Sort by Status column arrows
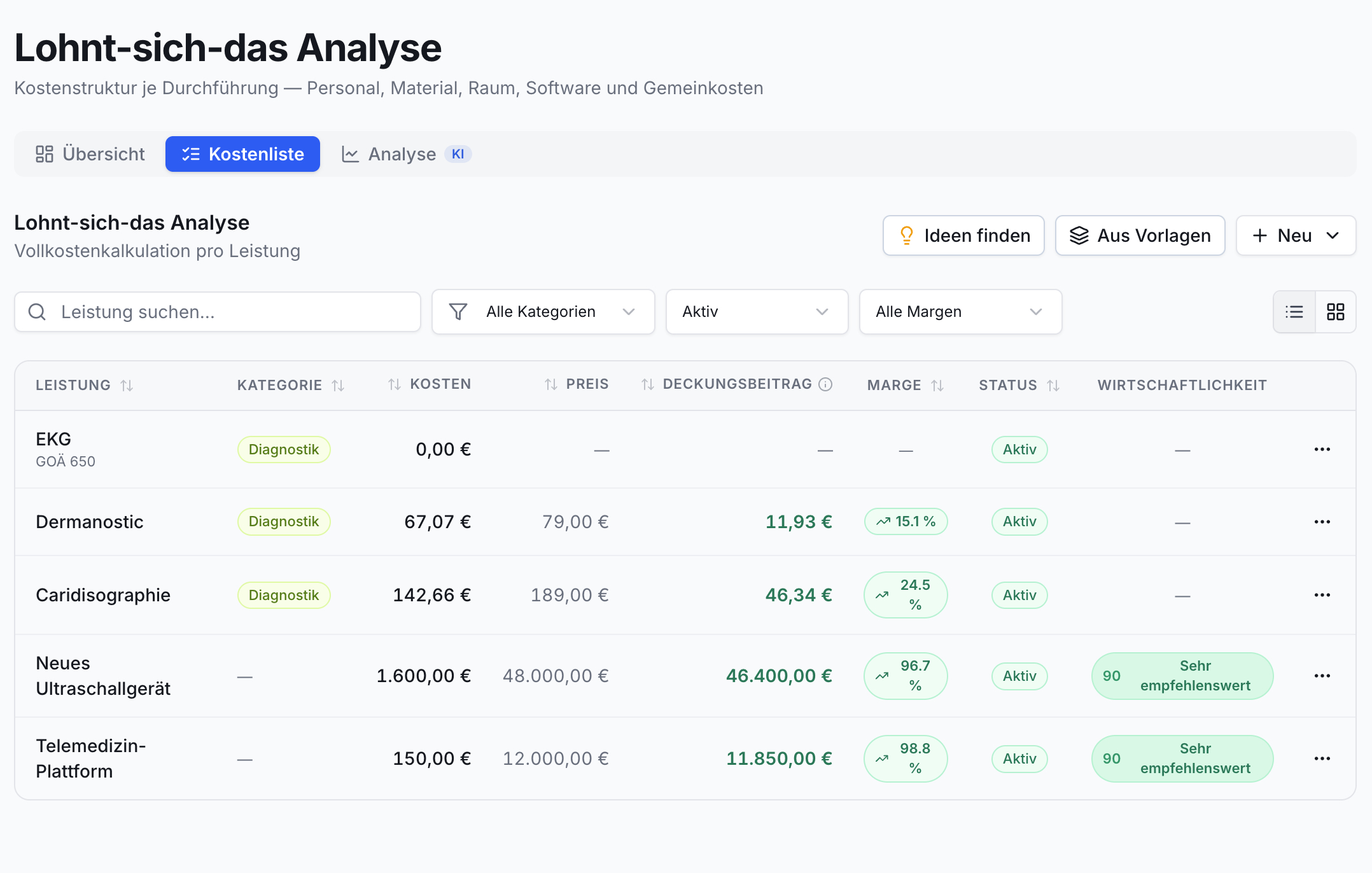 click(1053, 385)
